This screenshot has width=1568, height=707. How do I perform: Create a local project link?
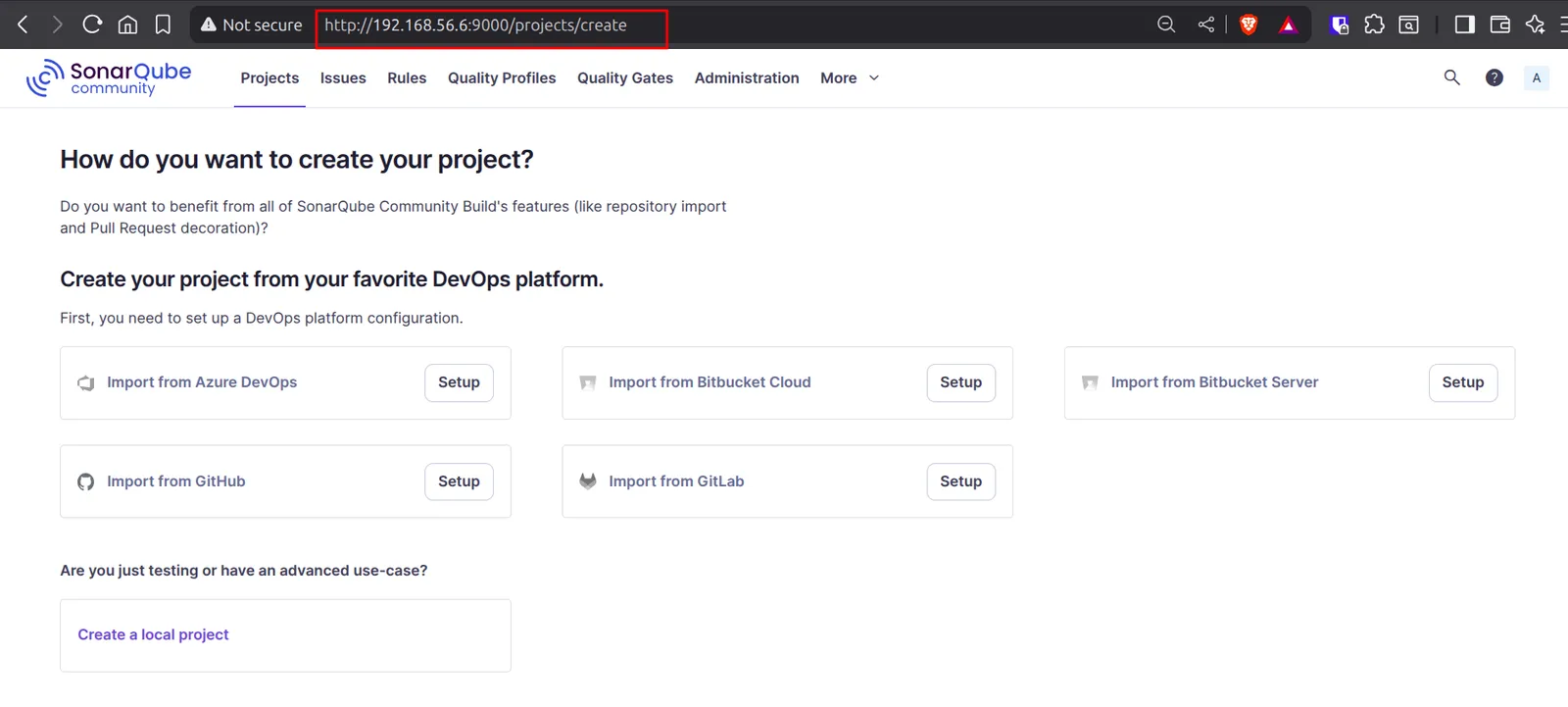pos(153,634)
